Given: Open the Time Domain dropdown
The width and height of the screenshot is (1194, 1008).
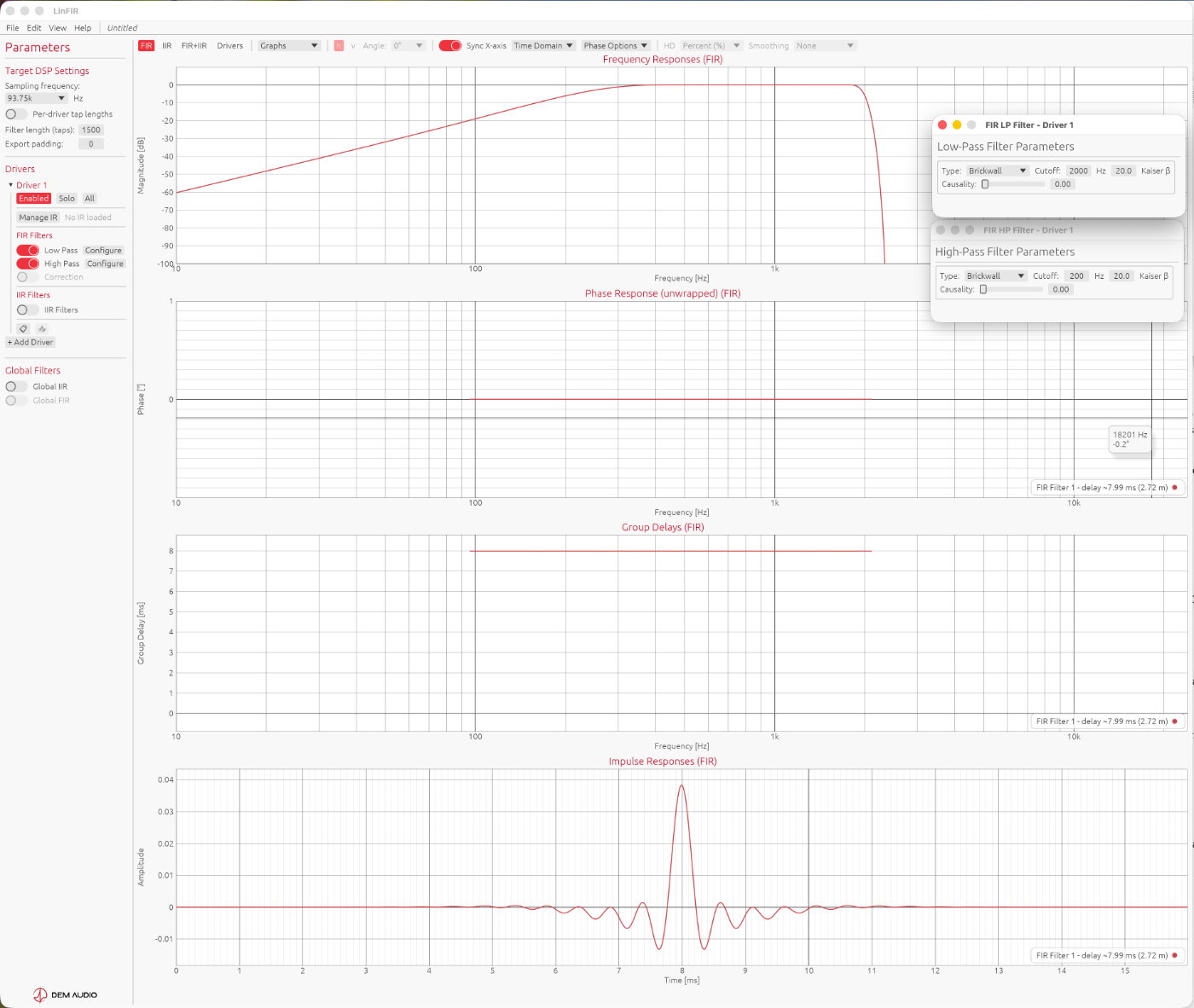Looking at the screenshot, I should pos(544,45).
